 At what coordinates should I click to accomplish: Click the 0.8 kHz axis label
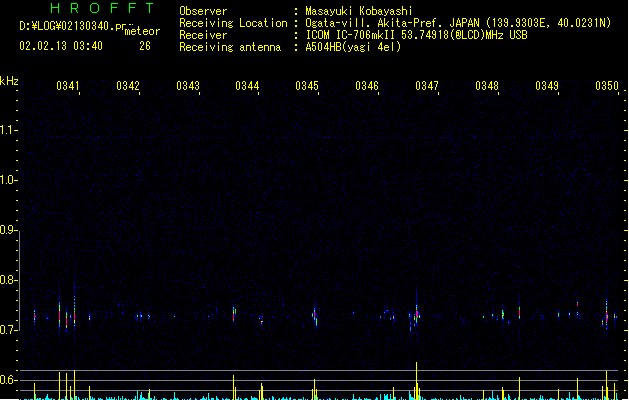coord(8,280)
